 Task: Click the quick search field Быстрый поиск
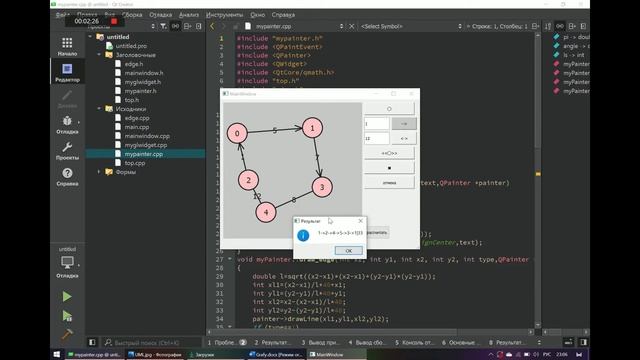coord(152,342)
